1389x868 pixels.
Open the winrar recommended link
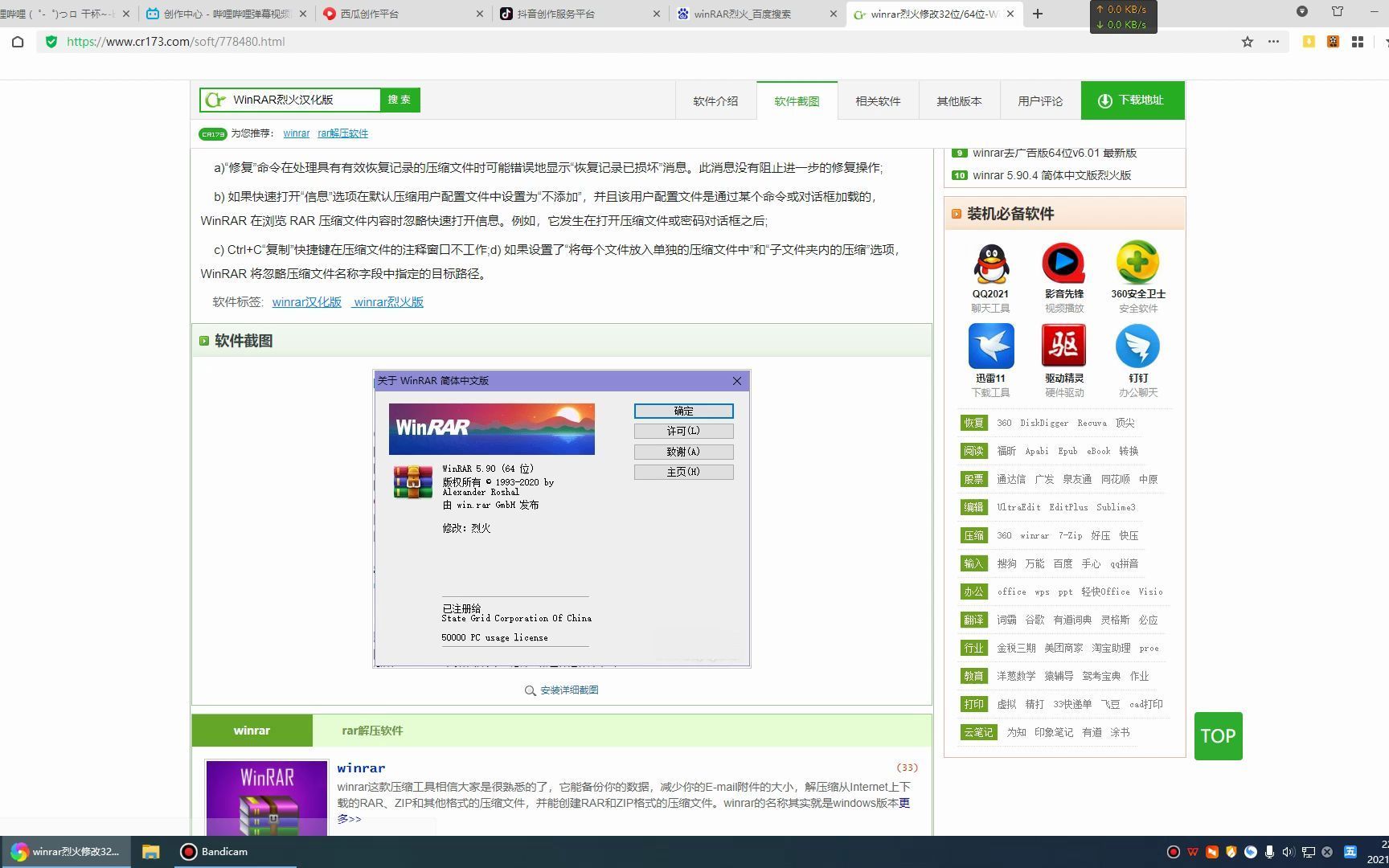coord(297,133)
